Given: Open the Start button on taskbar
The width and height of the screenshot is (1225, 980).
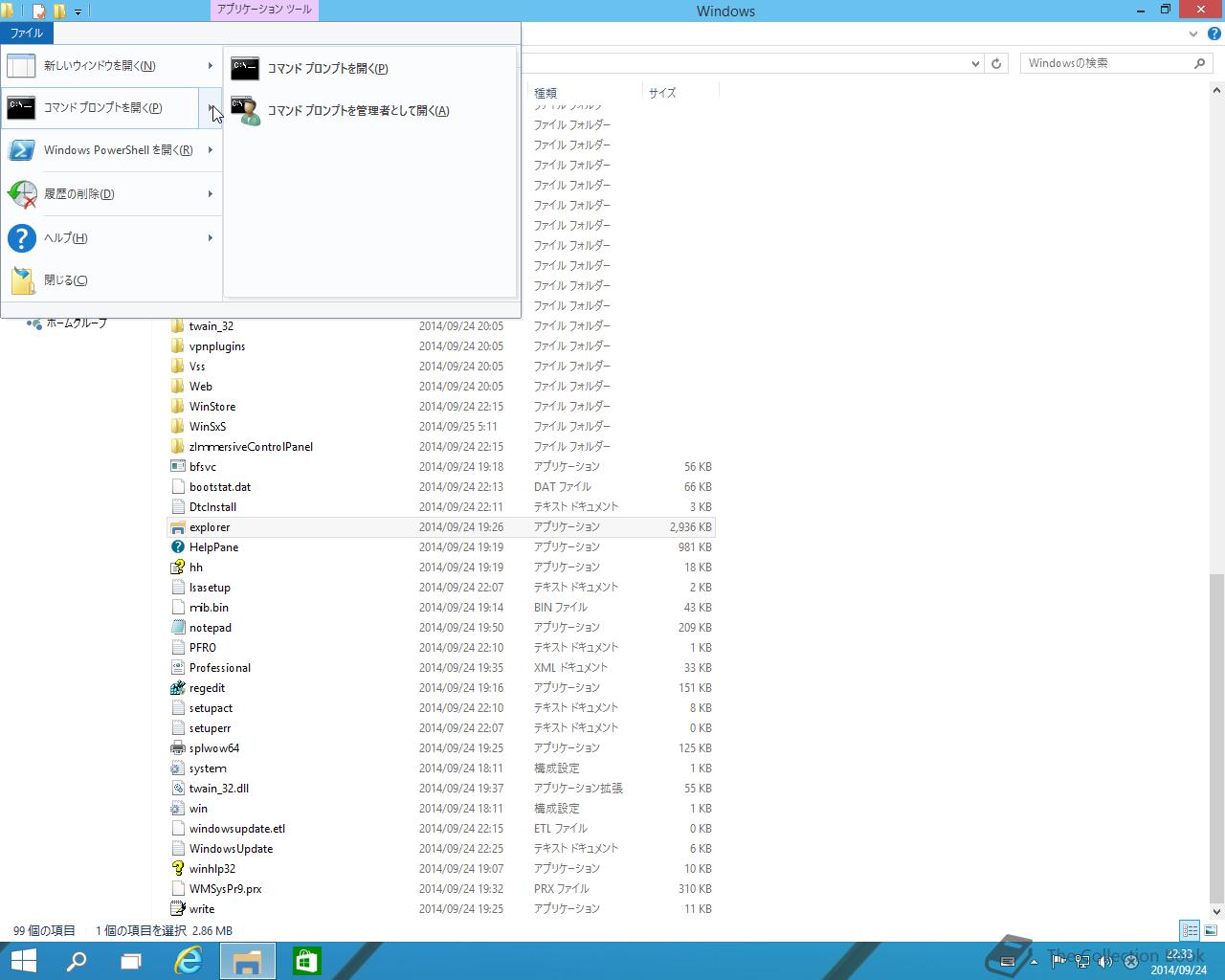Looking at the screenshot, I should (x=24, y=961).
